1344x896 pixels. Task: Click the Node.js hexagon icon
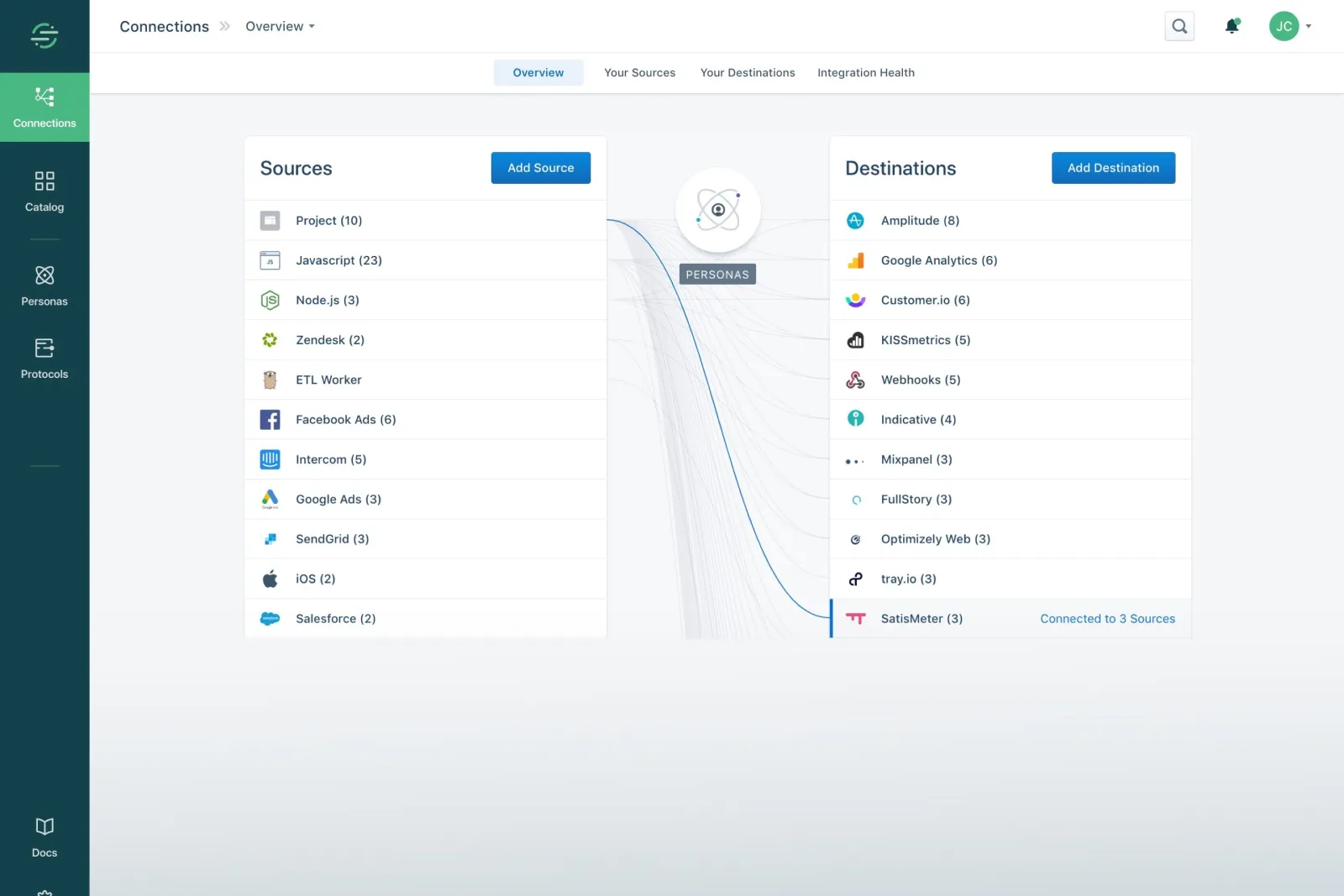(270, 300)
